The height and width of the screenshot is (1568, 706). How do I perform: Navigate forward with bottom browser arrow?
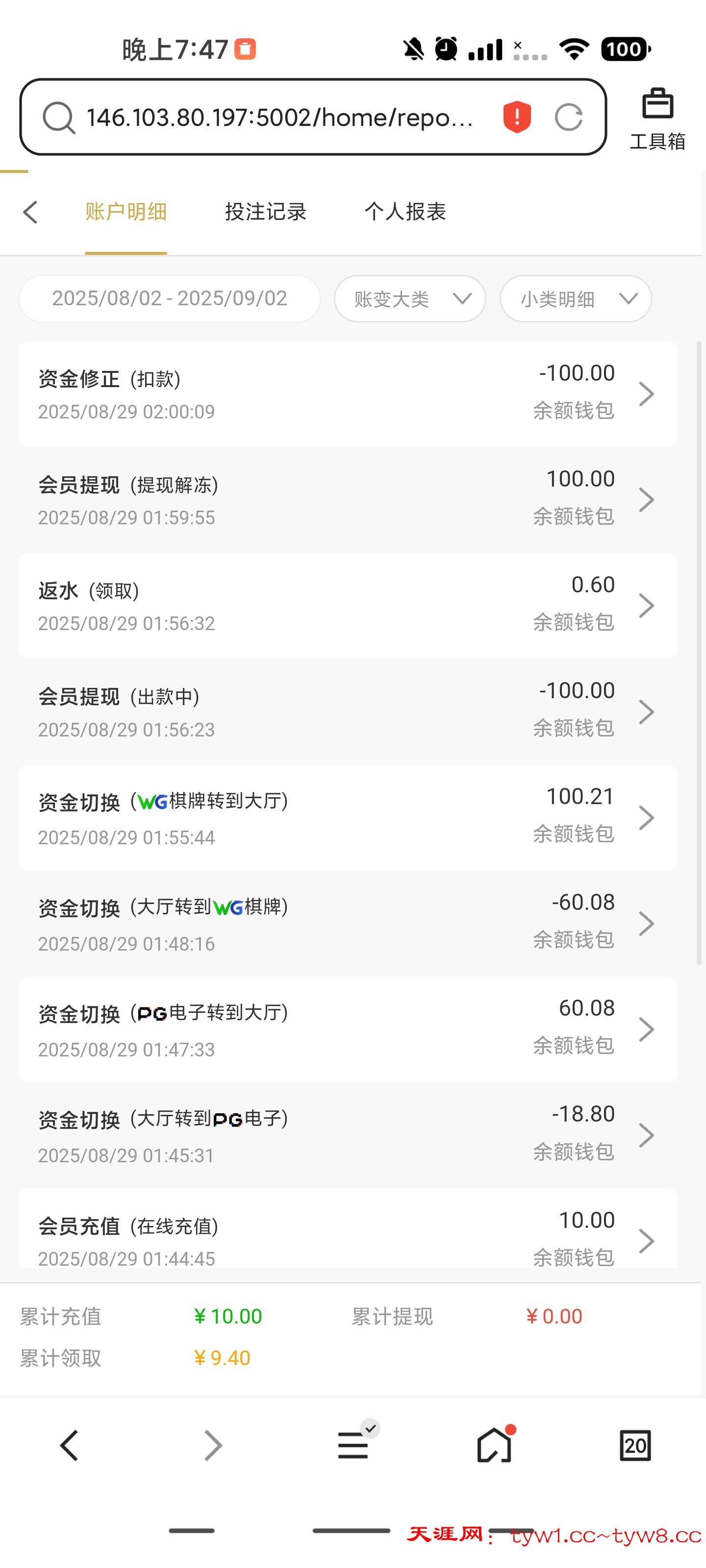[213, 1445]
